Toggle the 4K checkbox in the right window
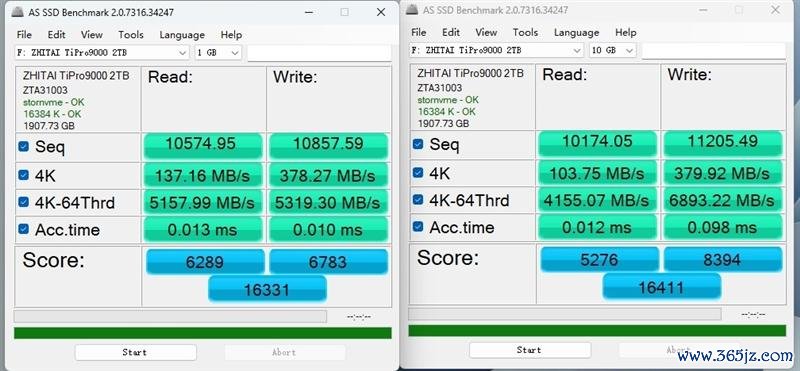 point(418,172)
